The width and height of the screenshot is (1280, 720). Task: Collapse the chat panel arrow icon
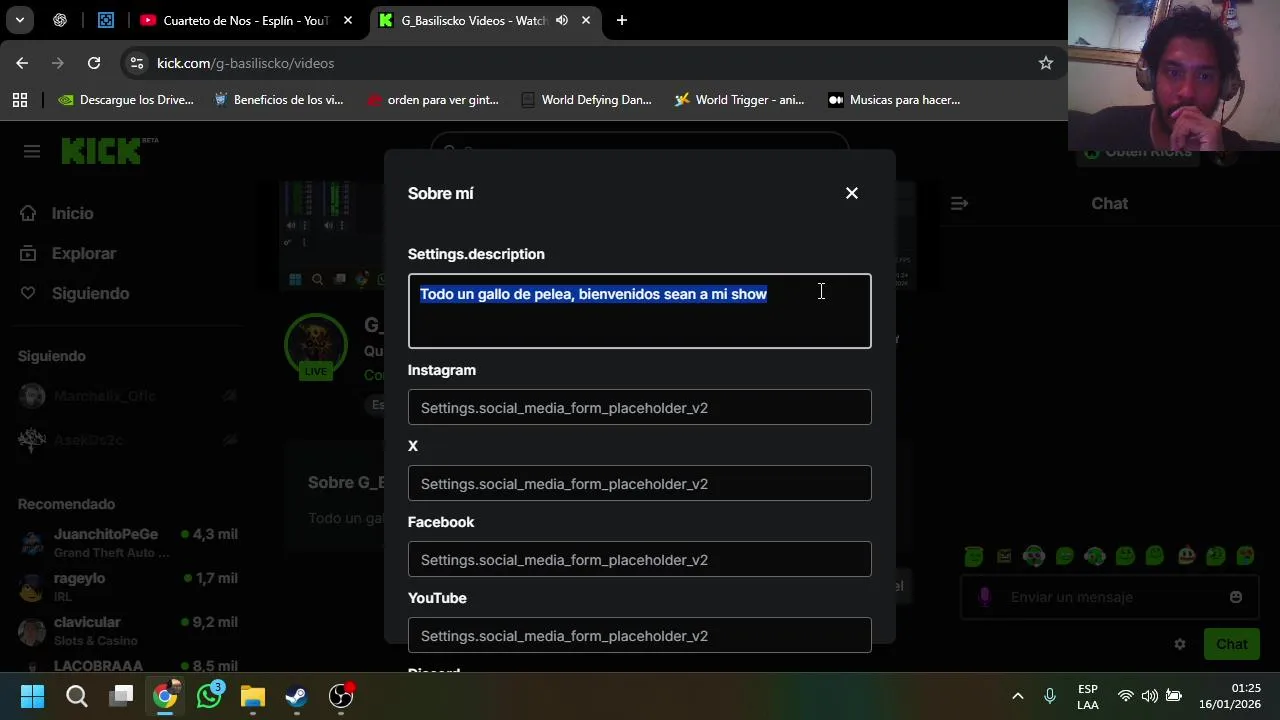(x=959, y=203)
